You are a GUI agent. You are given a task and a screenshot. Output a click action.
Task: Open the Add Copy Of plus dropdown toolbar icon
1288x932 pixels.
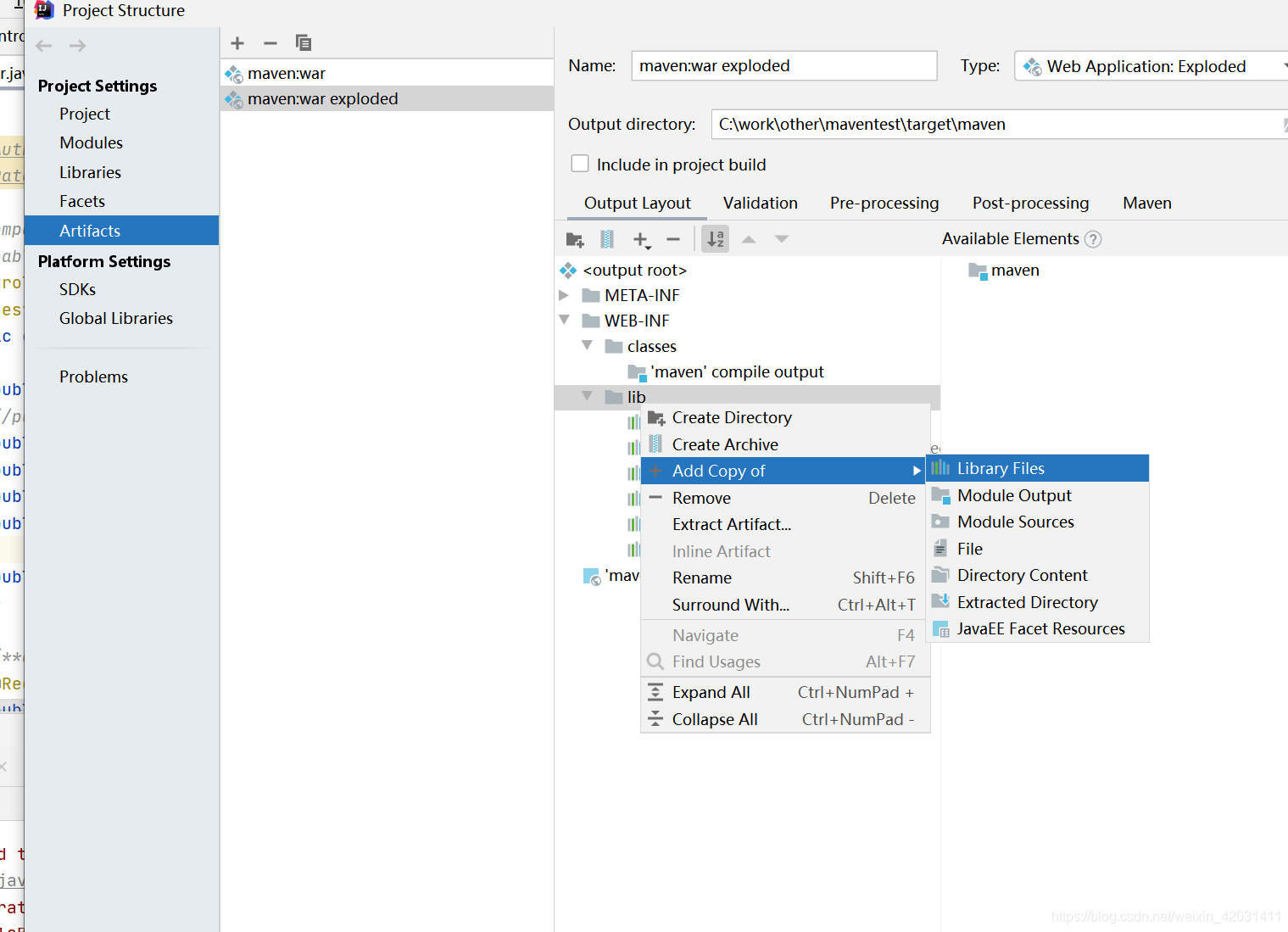pyautogui.click(x=642, y=240)
